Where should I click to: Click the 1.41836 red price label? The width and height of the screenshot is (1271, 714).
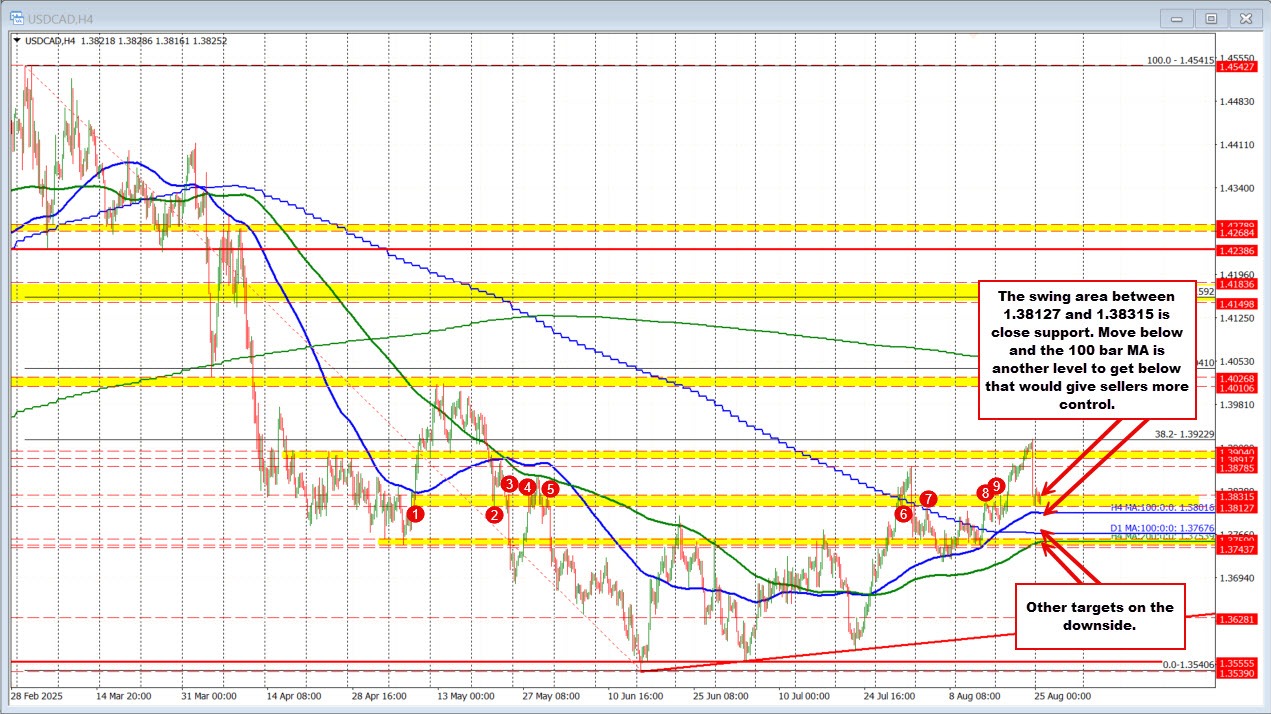[x=1237, y=285]
